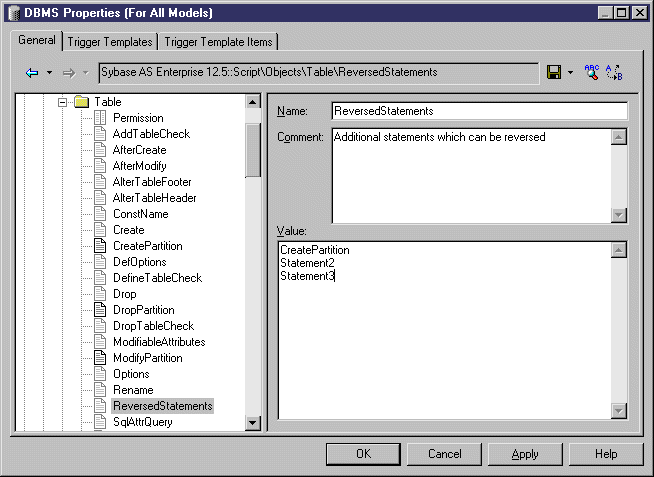Viewport: 654px width, 477px height.
Task: Select DefOptions in the tree
Action: coord(140,262)
